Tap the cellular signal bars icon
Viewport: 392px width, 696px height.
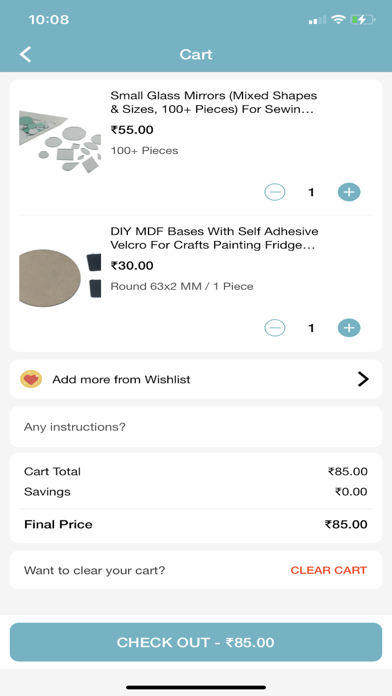317,20
